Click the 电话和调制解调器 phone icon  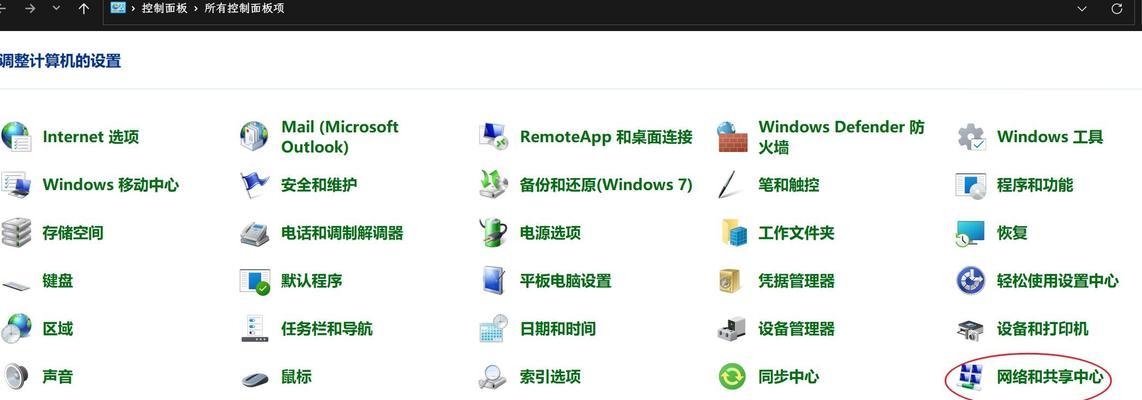click(254, 234)
